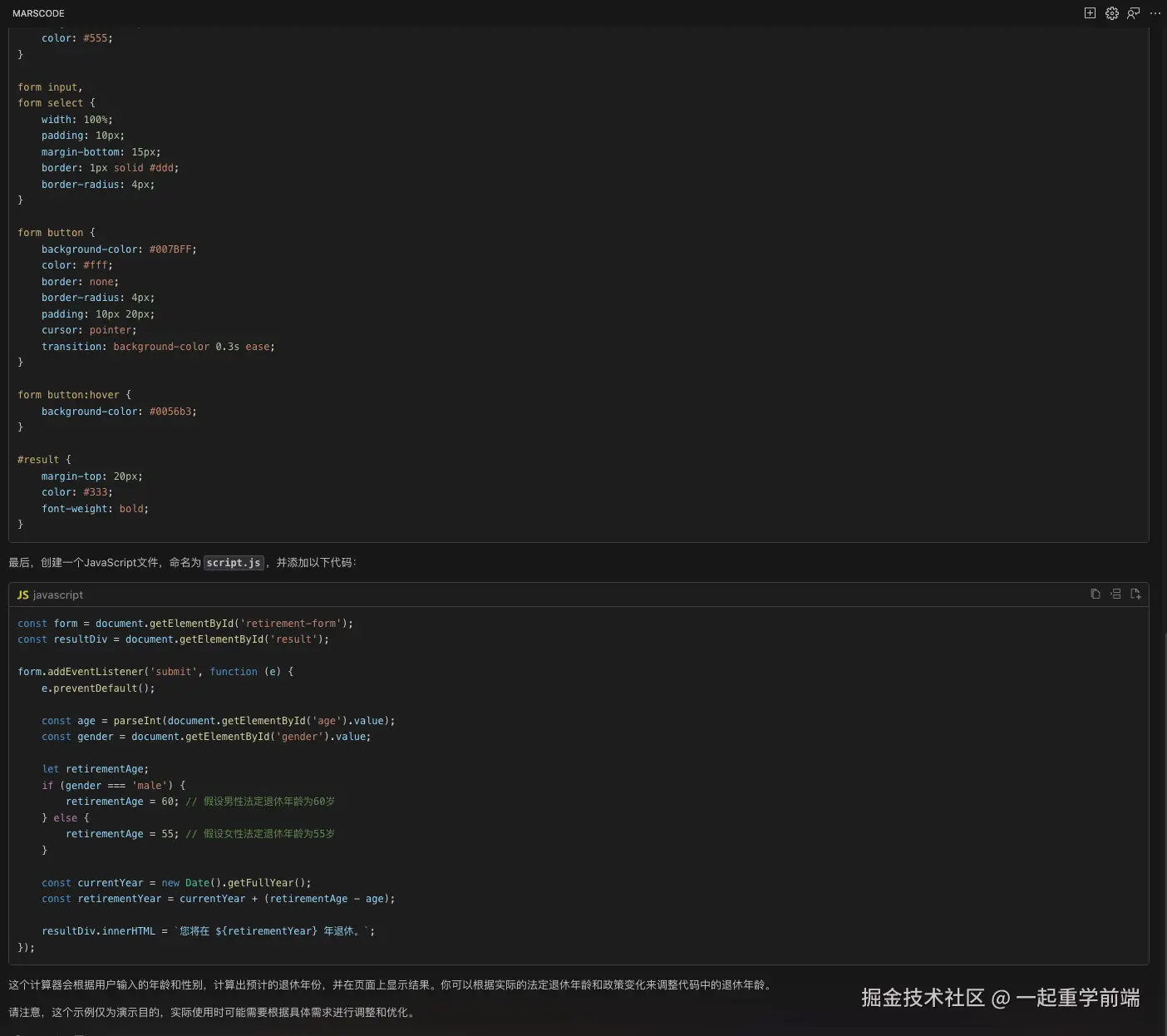Click the 'font-weight: bold;' line
This screenshot has height=1036, width=1167.
(x=95, y=509)
